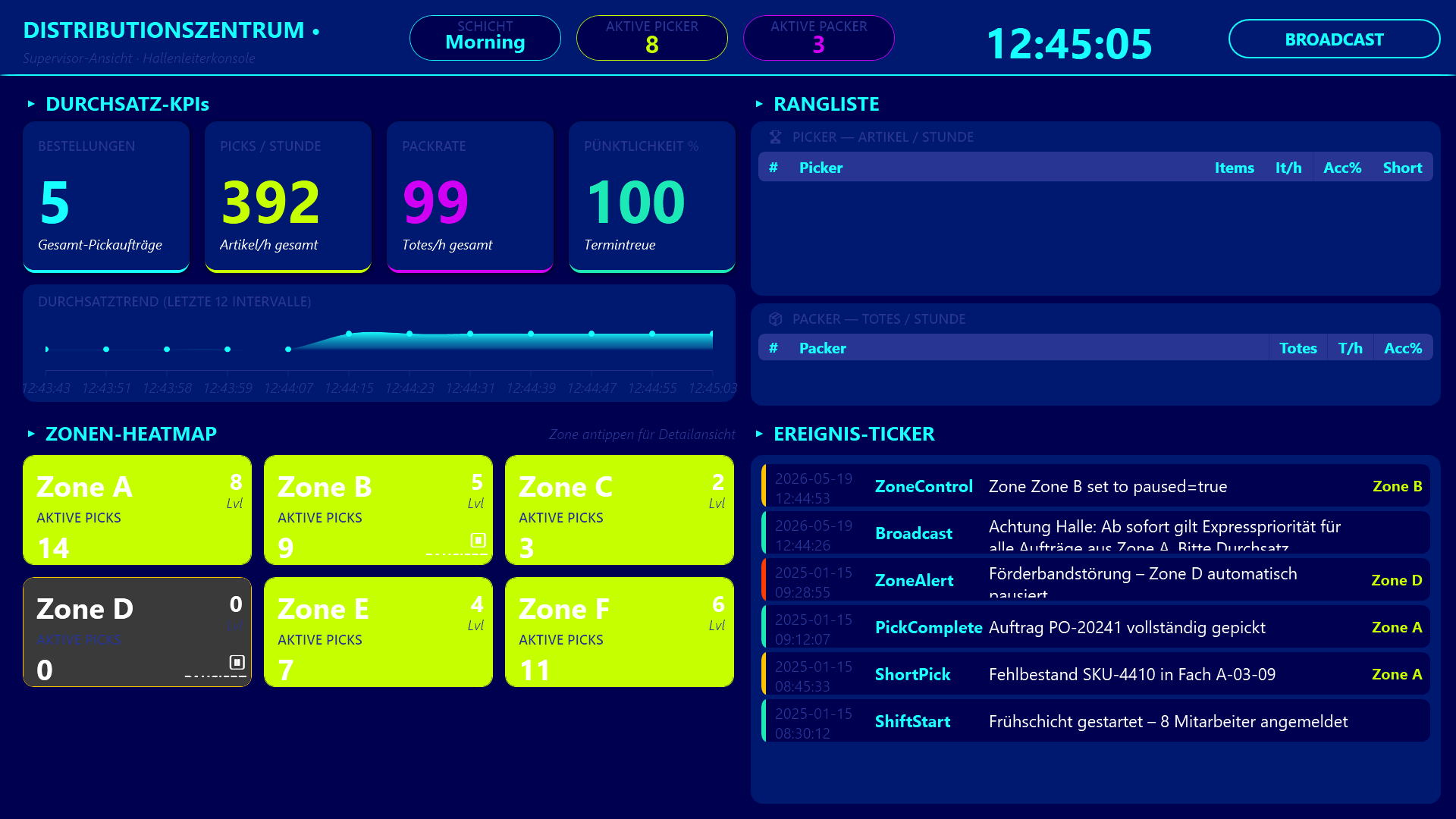Click the 2025-01-15 08:30:12 timestamp
This screenshot has height=819, width=1456.
[814, 723]
